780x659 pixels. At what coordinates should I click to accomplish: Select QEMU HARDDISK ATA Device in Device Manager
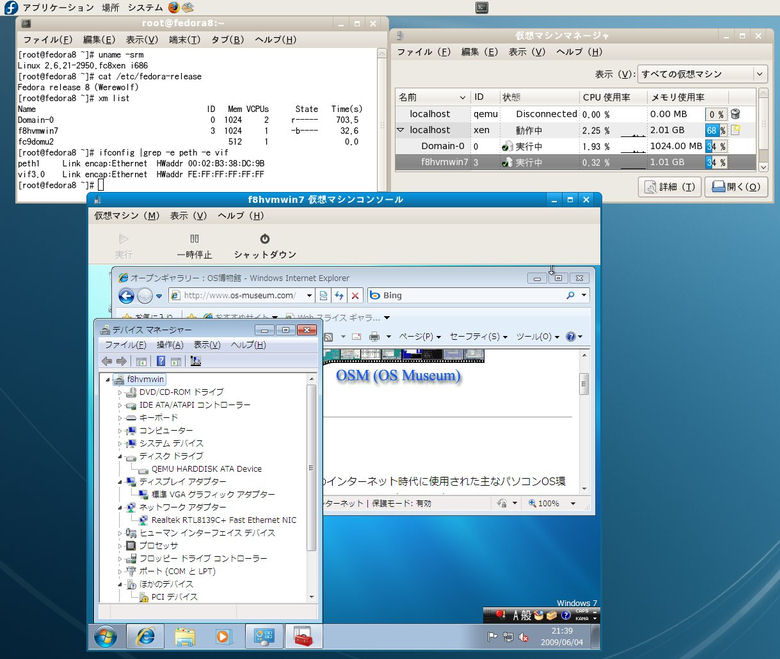click(206, 469)
